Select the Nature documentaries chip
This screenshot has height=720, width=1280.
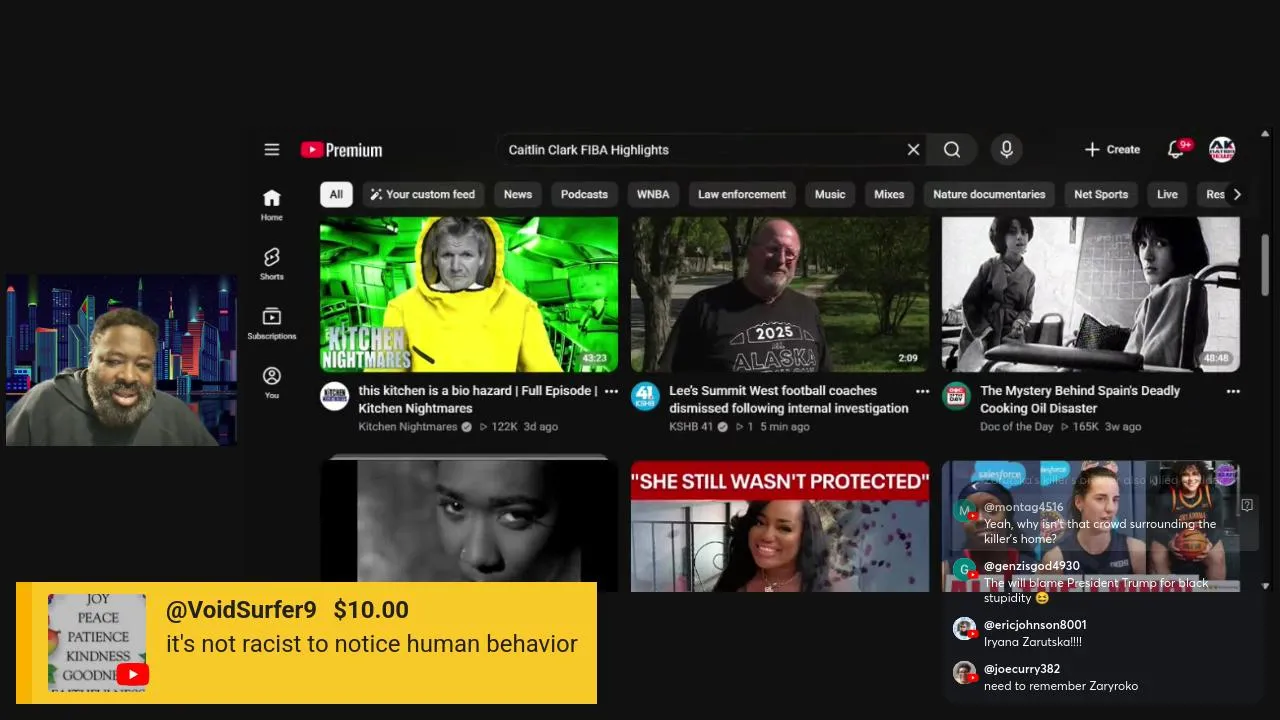[989, 194]
